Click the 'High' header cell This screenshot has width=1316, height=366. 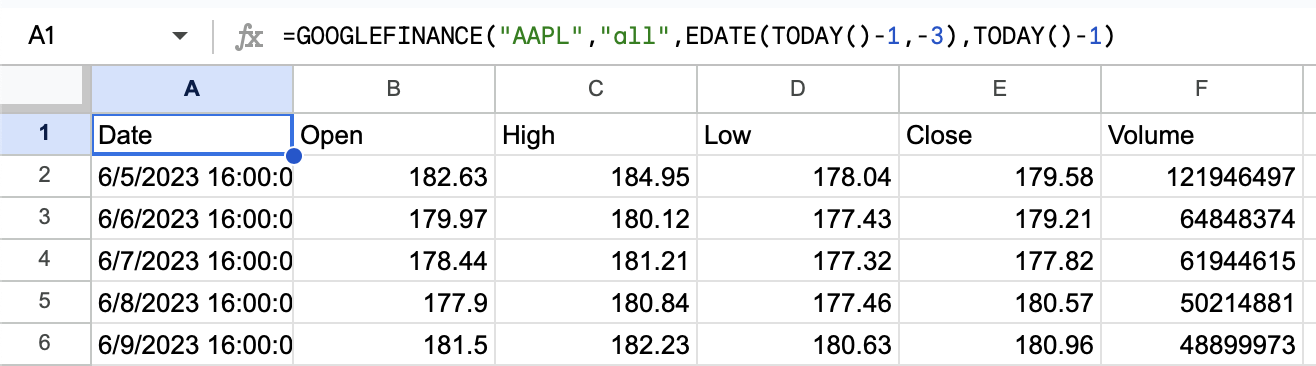point(596,134)
